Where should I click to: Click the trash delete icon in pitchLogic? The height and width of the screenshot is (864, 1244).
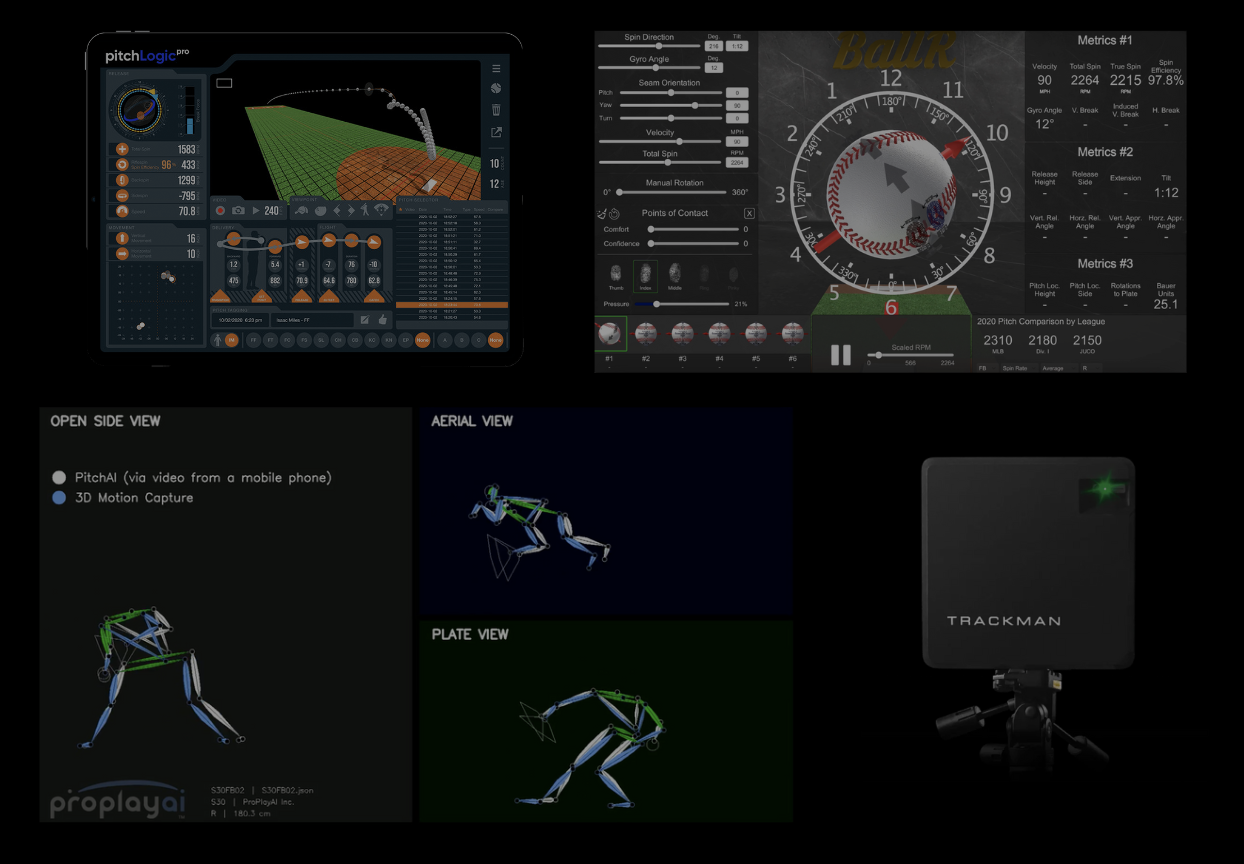coord(497,110)
